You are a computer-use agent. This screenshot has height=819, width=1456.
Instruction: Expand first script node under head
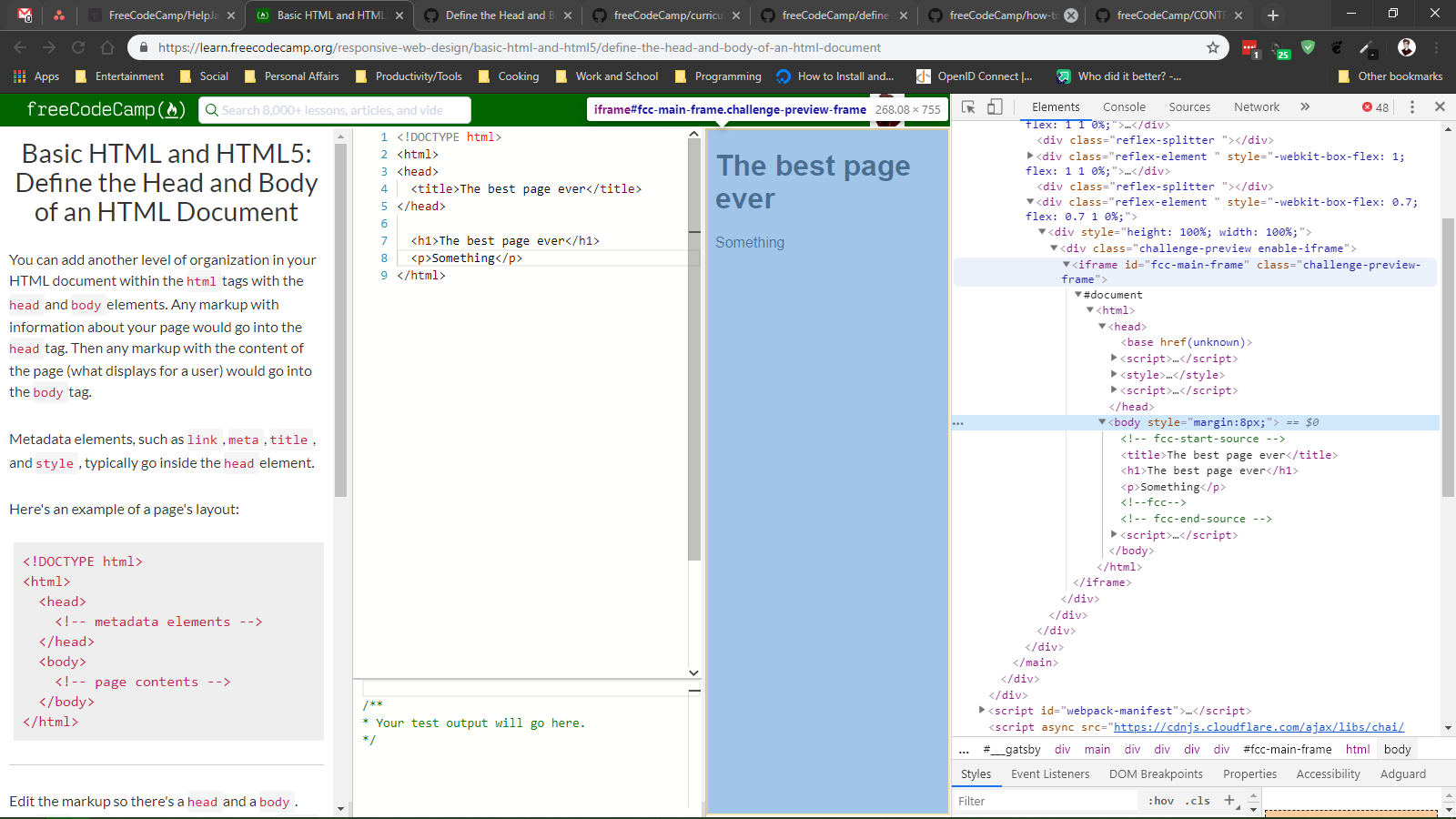(x=1114, y=359)
